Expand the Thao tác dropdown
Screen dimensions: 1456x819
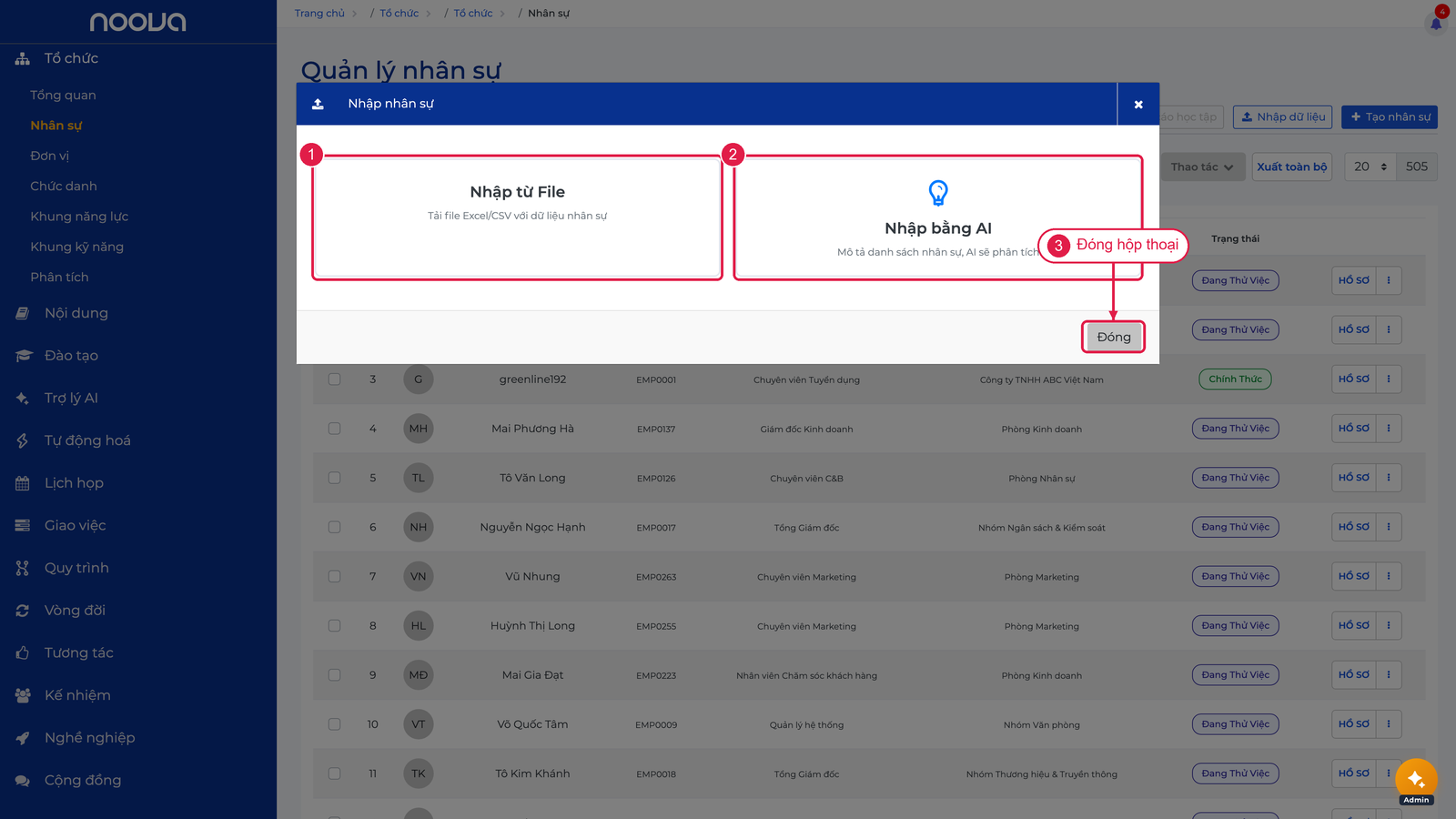[1202, 167]
